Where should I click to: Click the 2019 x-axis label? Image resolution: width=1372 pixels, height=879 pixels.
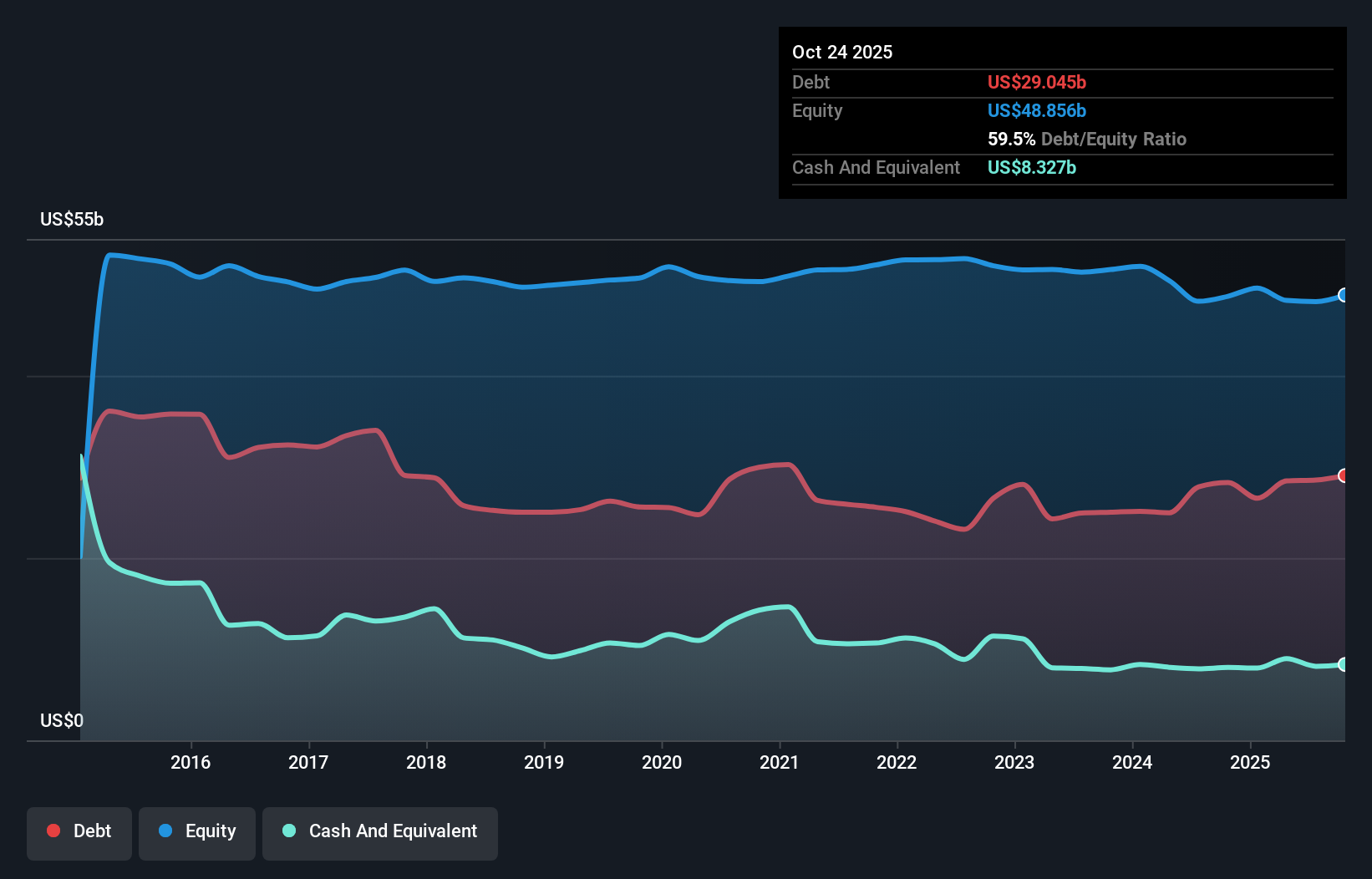544,762
